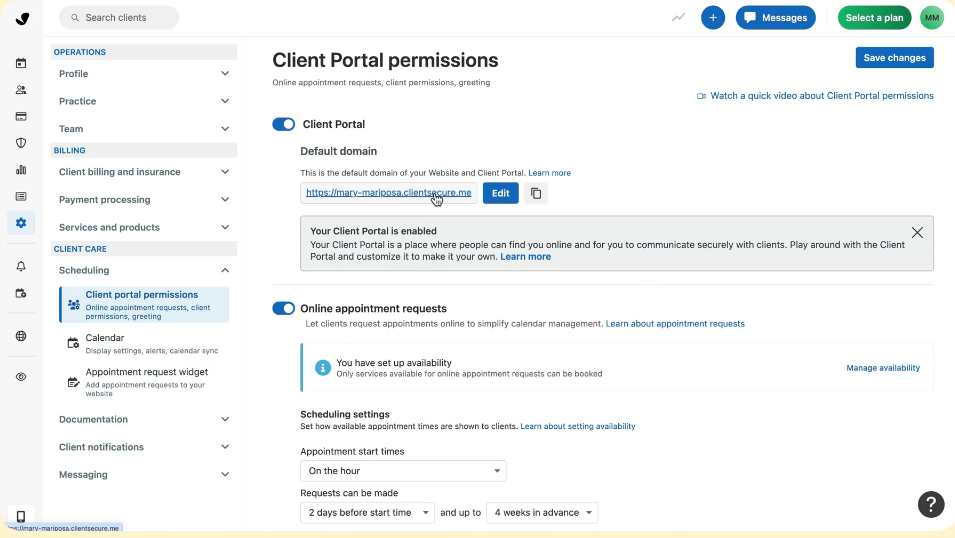Copy the default domain with copy icon
Viewport: 955px width, 538px height.
coord(536,193)
